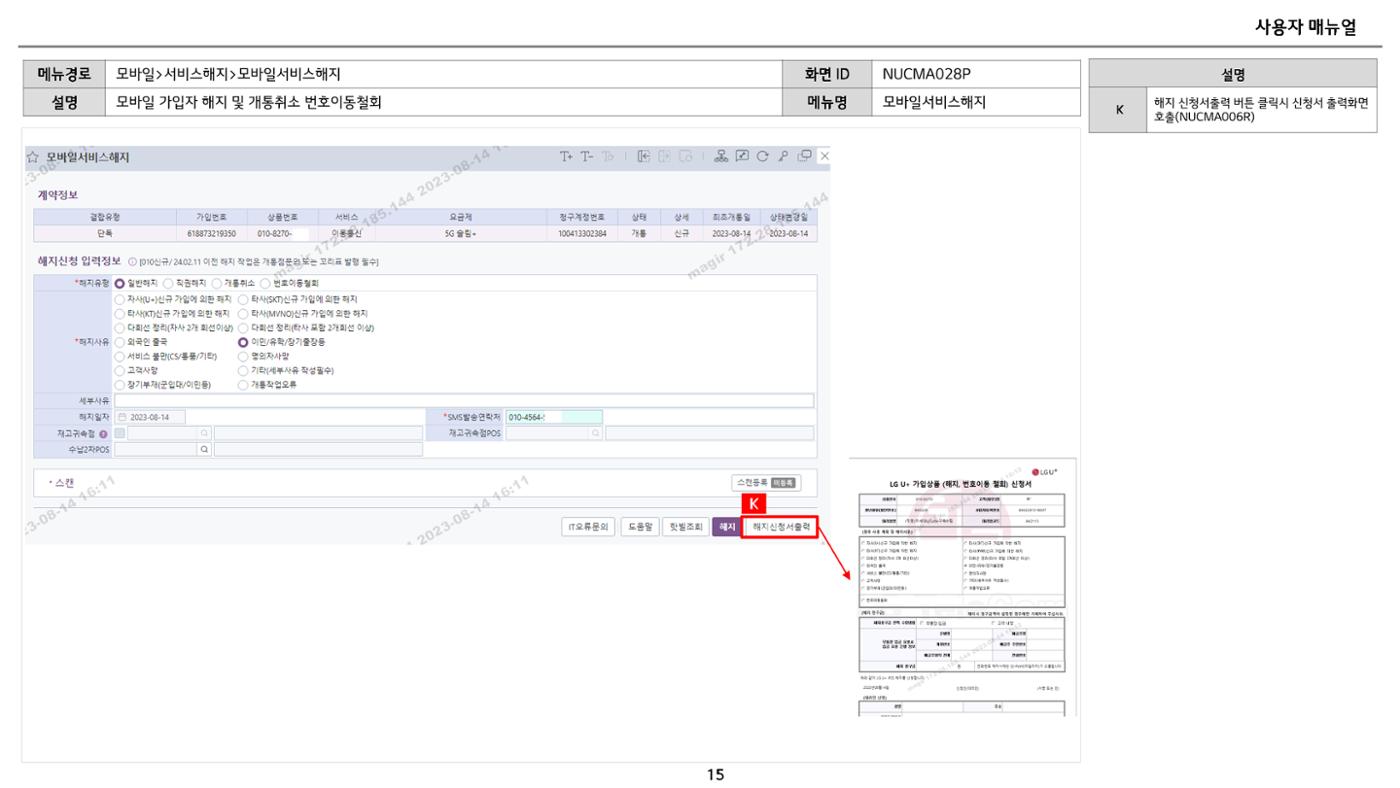Screen dimensions: 1400x788
Task: Click the 결합유형 column header
Action: click(104, 216)
